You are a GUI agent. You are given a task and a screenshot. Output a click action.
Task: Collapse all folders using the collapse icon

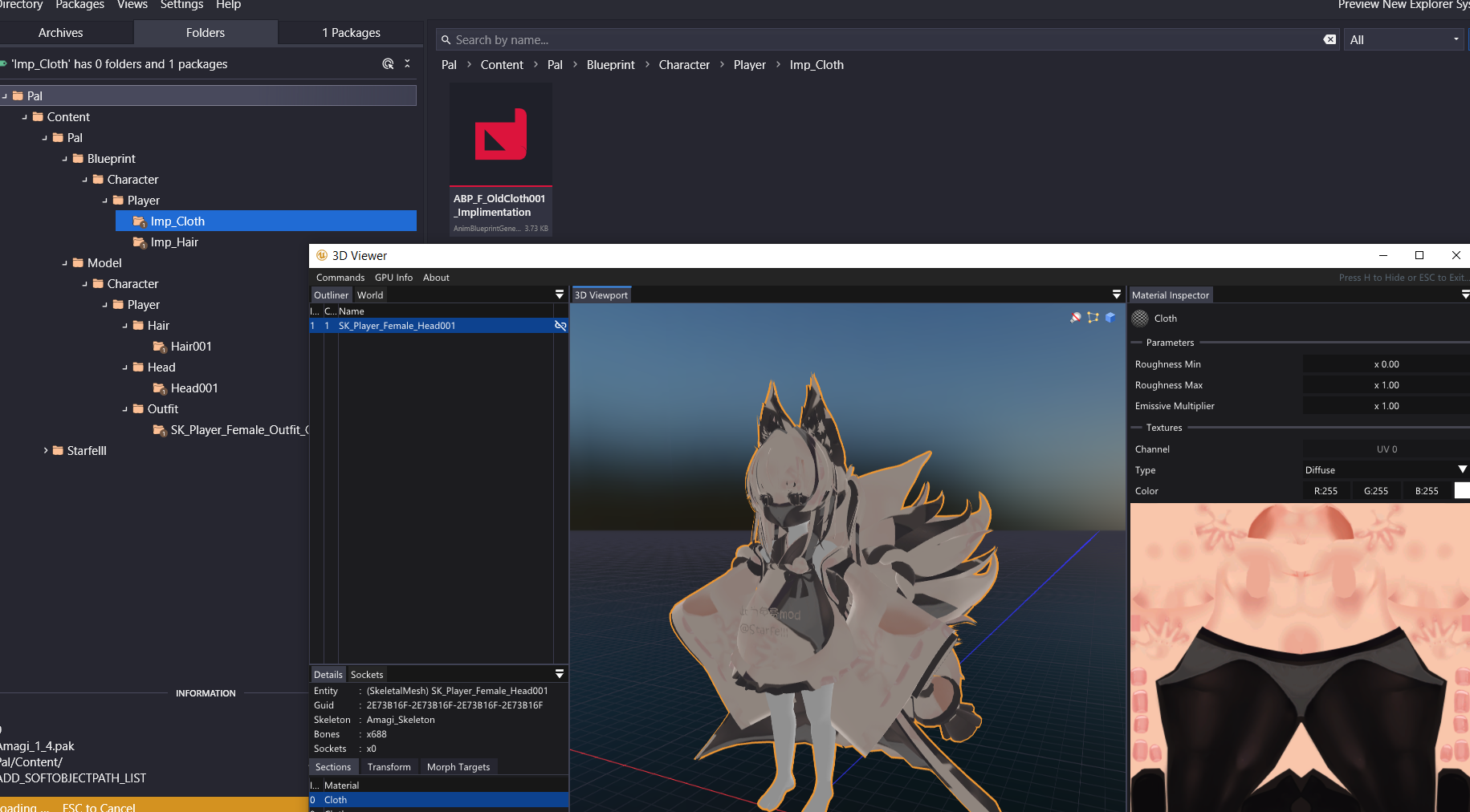tap(407, 64)
